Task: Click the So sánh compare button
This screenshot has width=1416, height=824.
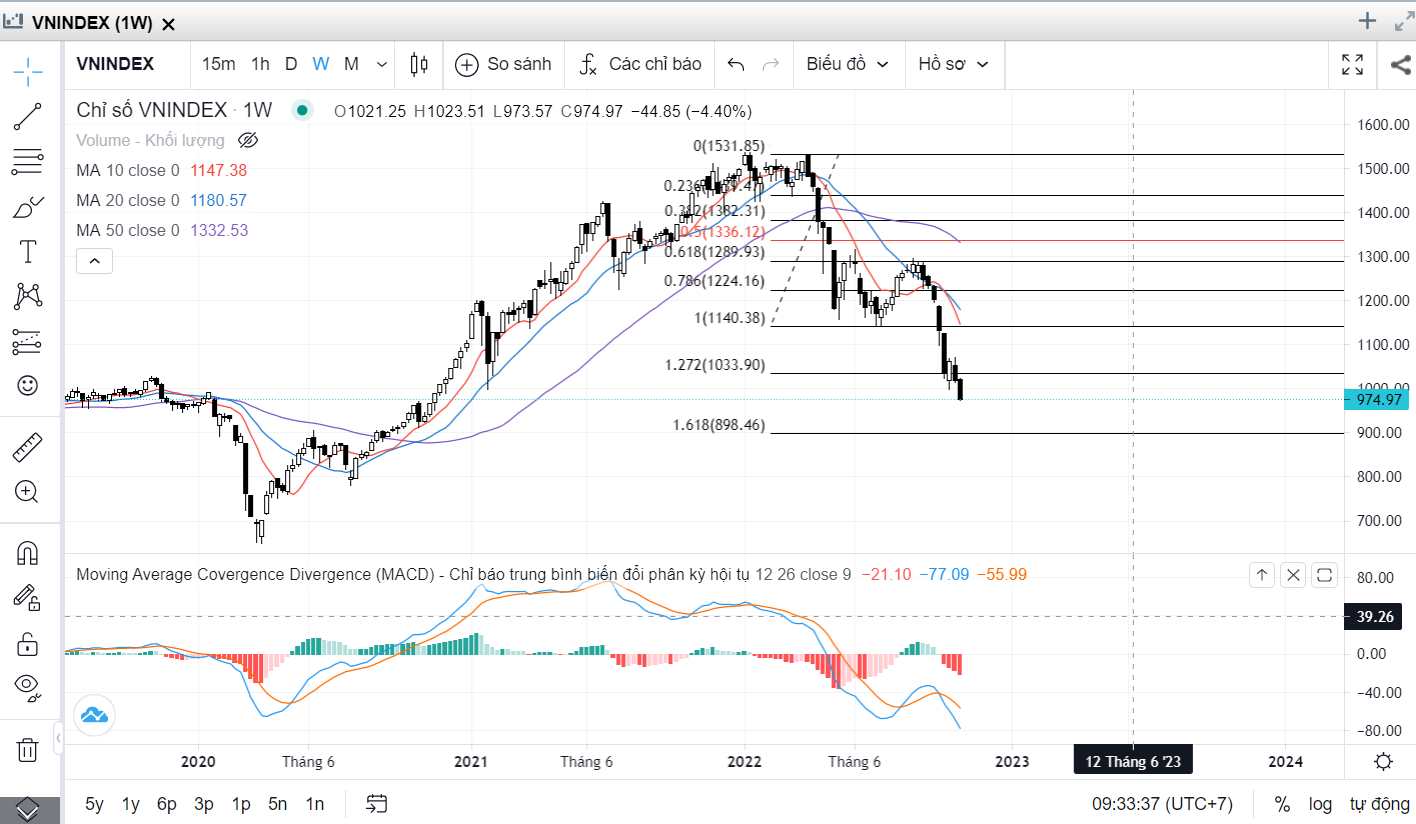Action: pos(503,65)
